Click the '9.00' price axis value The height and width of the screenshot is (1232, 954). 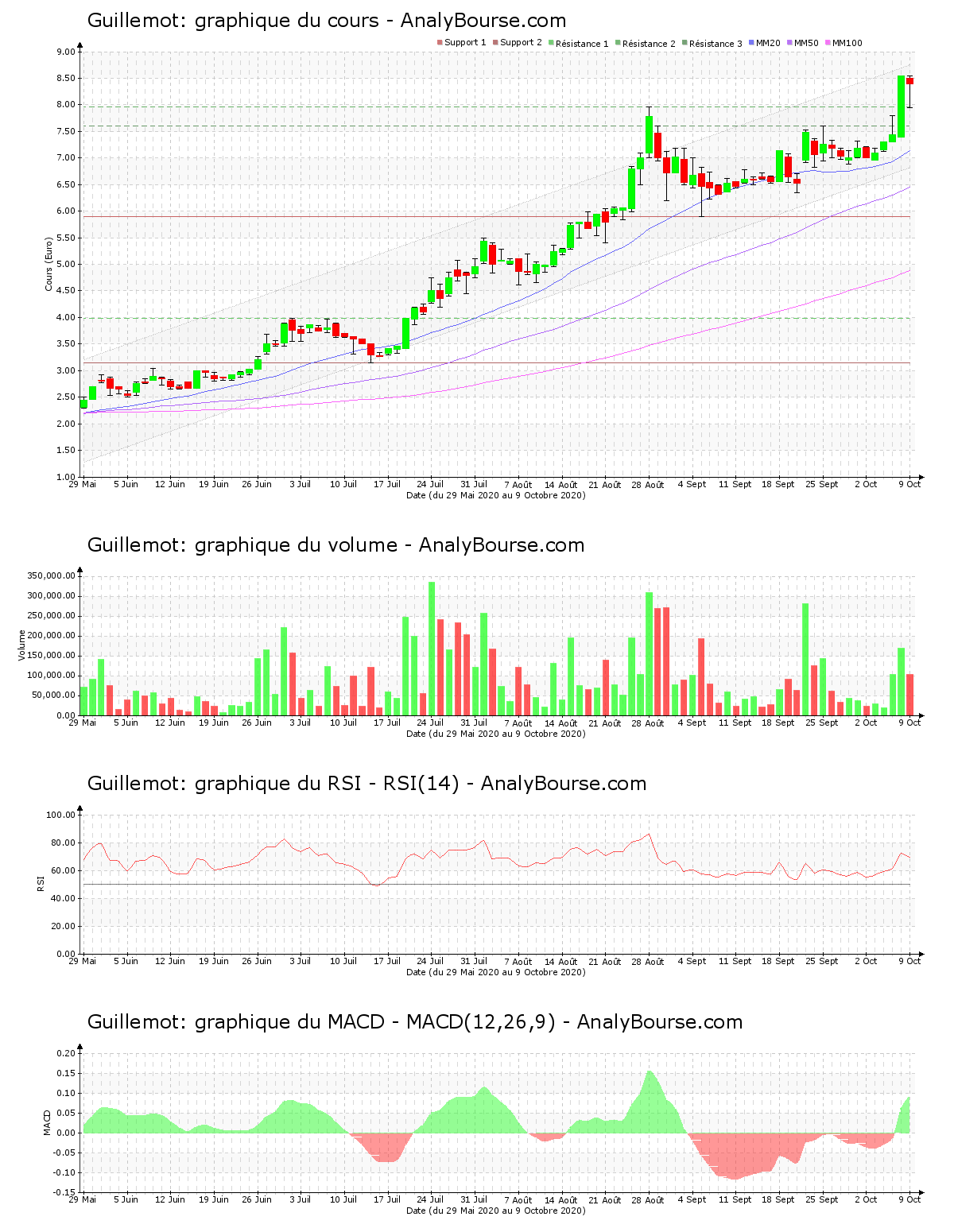tap(65, 52)
